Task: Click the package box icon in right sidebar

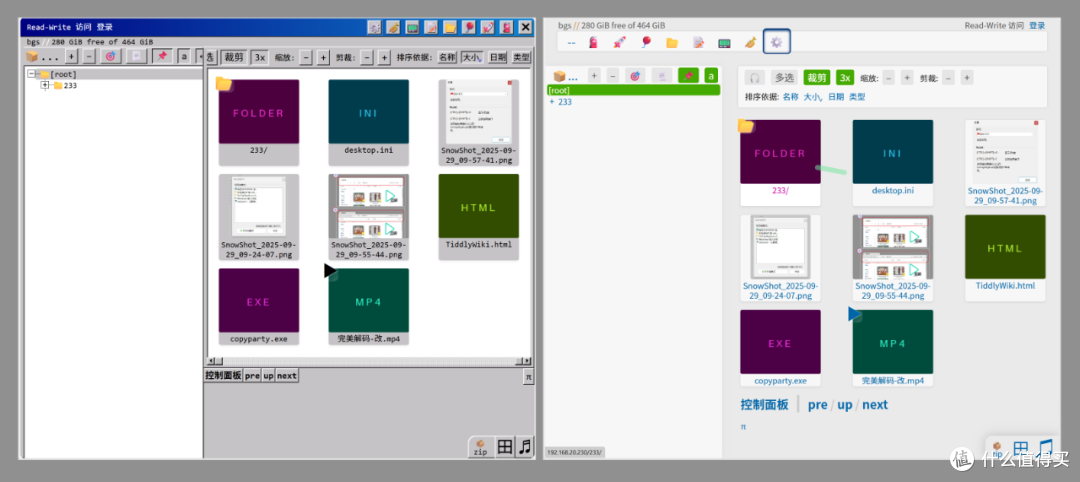Action: point(559,76)
